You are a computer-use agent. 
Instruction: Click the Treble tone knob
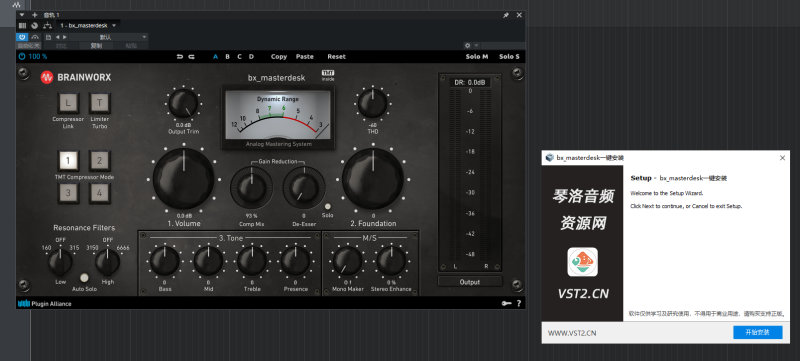click(x=252, y=261)
